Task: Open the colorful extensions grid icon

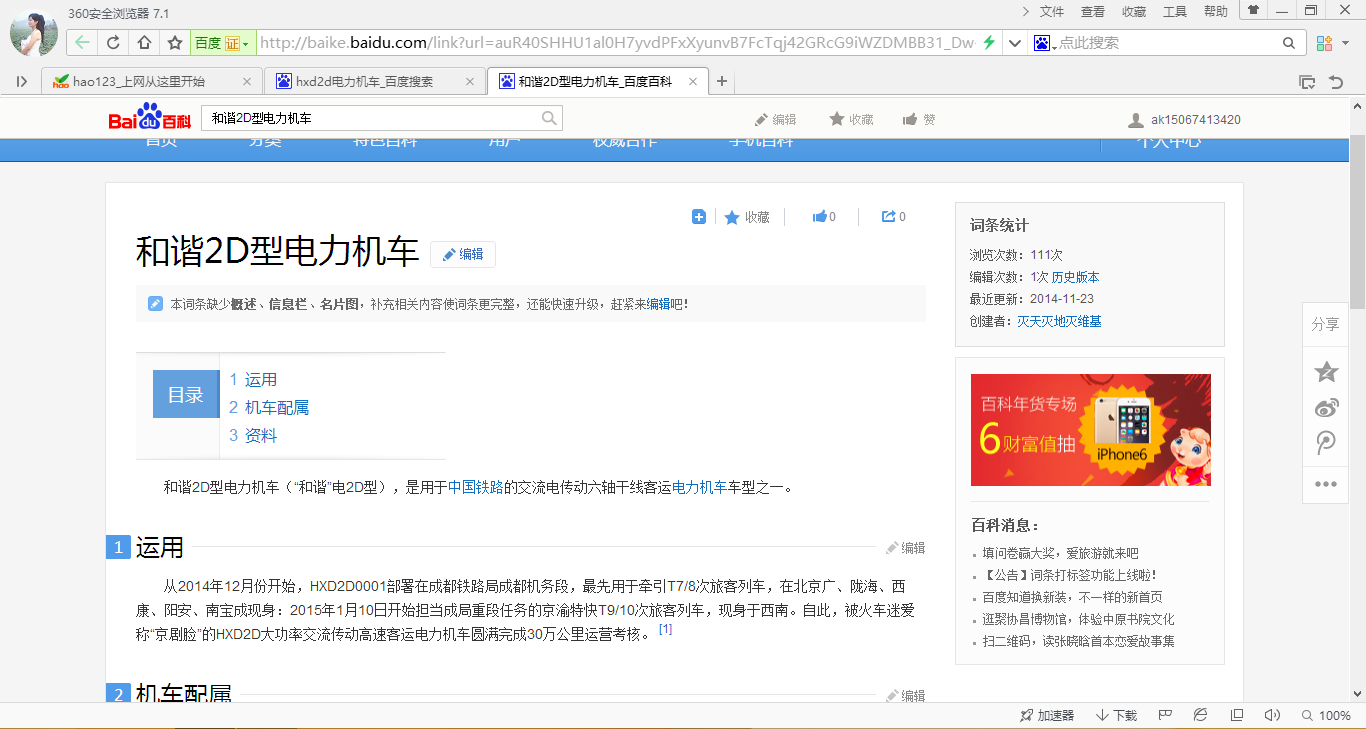Action: coord(1324,43)
